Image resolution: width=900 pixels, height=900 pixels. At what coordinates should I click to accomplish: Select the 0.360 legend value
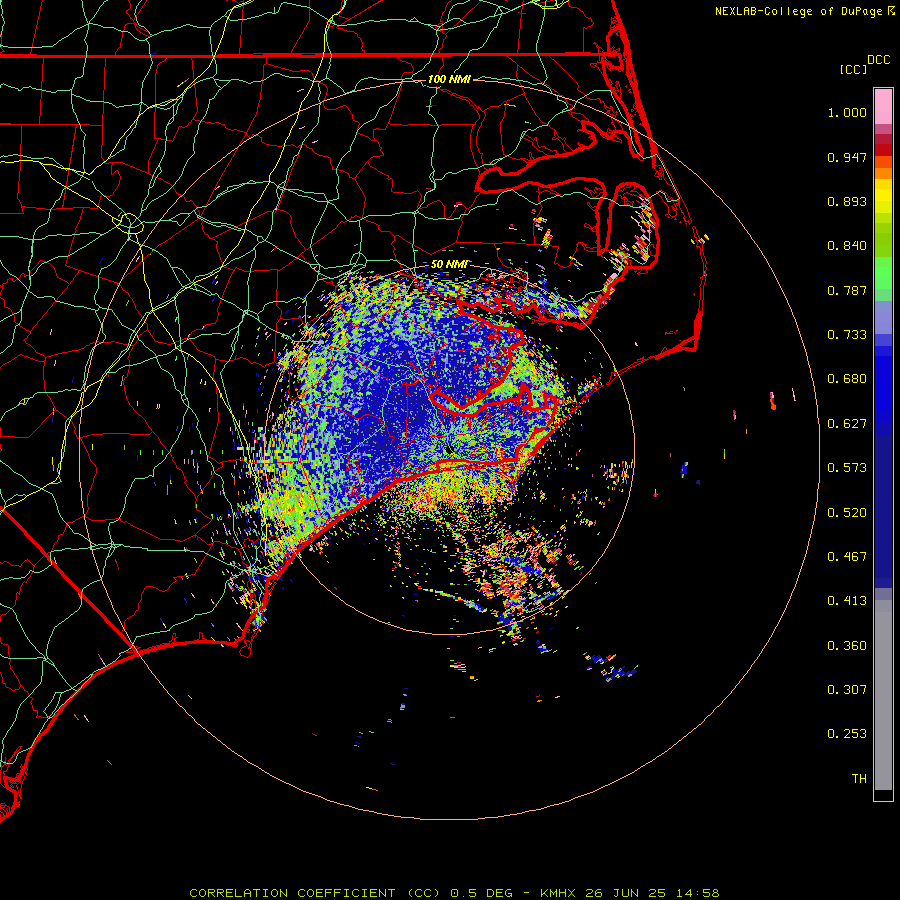tap(847, 646)
